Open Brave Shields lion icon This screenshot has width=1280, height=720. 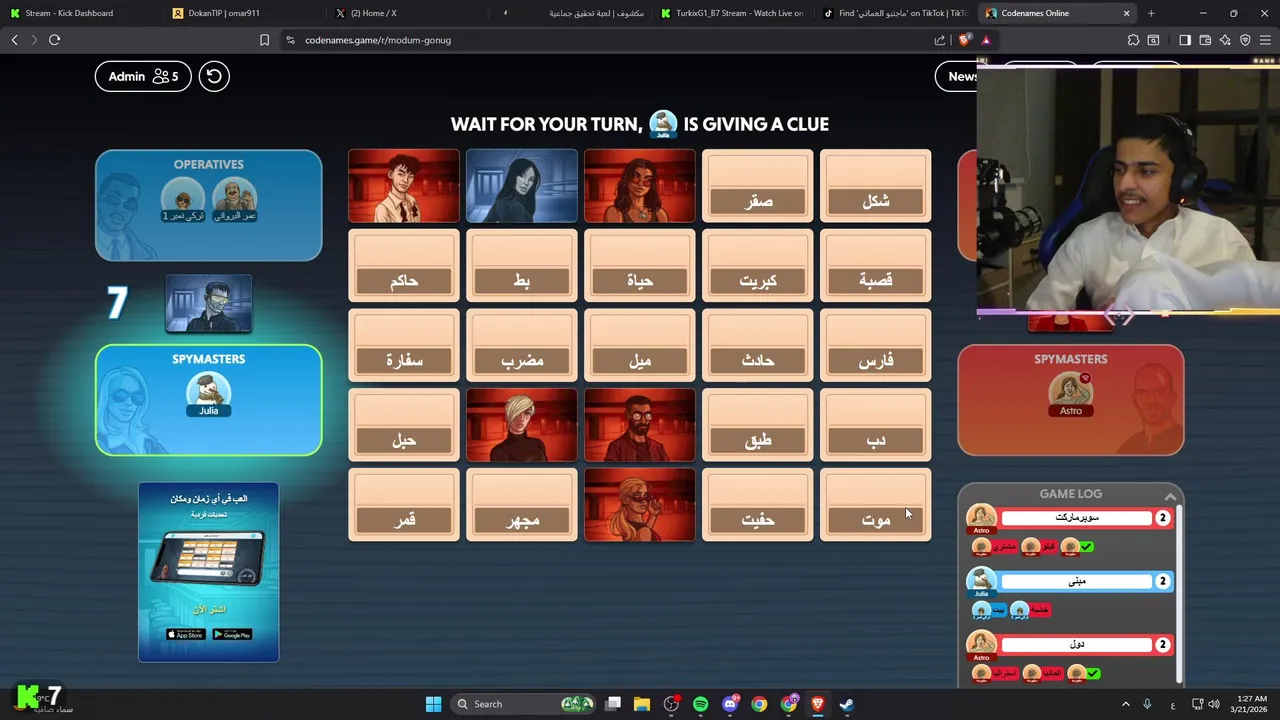[x=964, y=40]
